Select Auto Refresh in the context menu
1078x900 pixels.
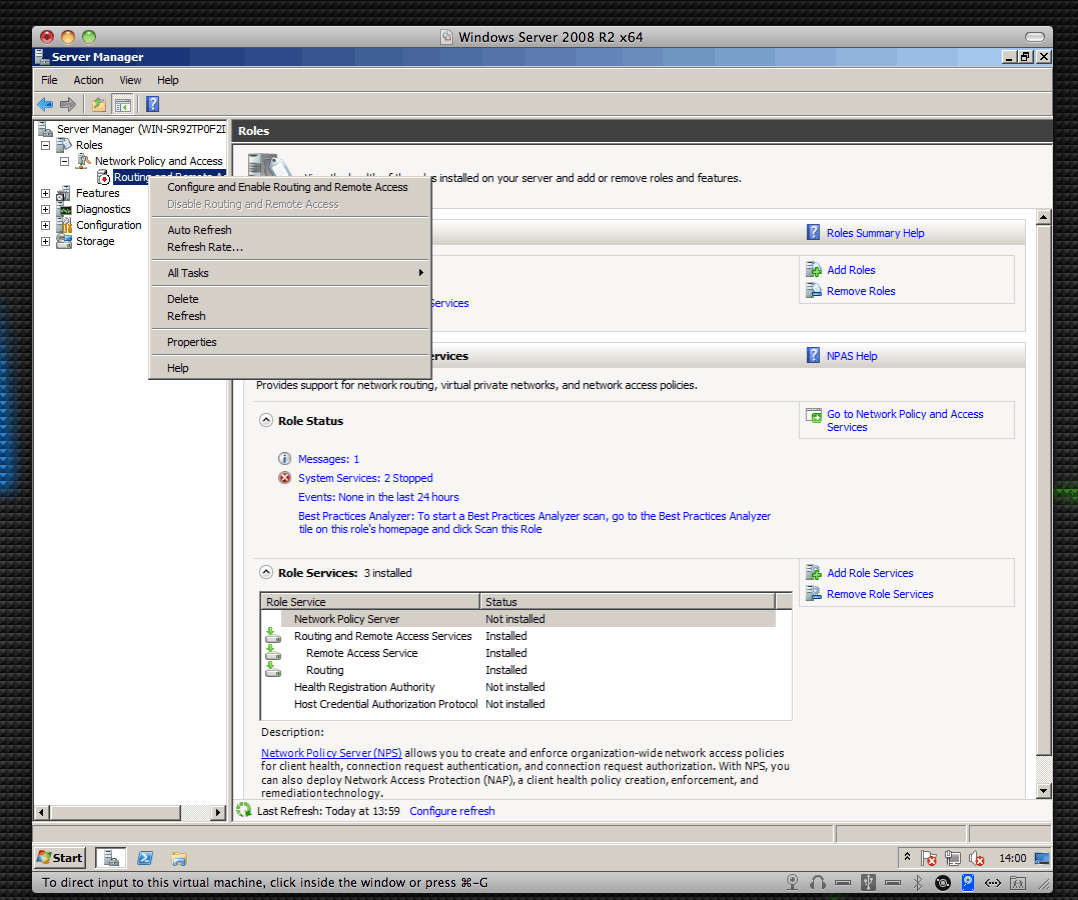290,230
